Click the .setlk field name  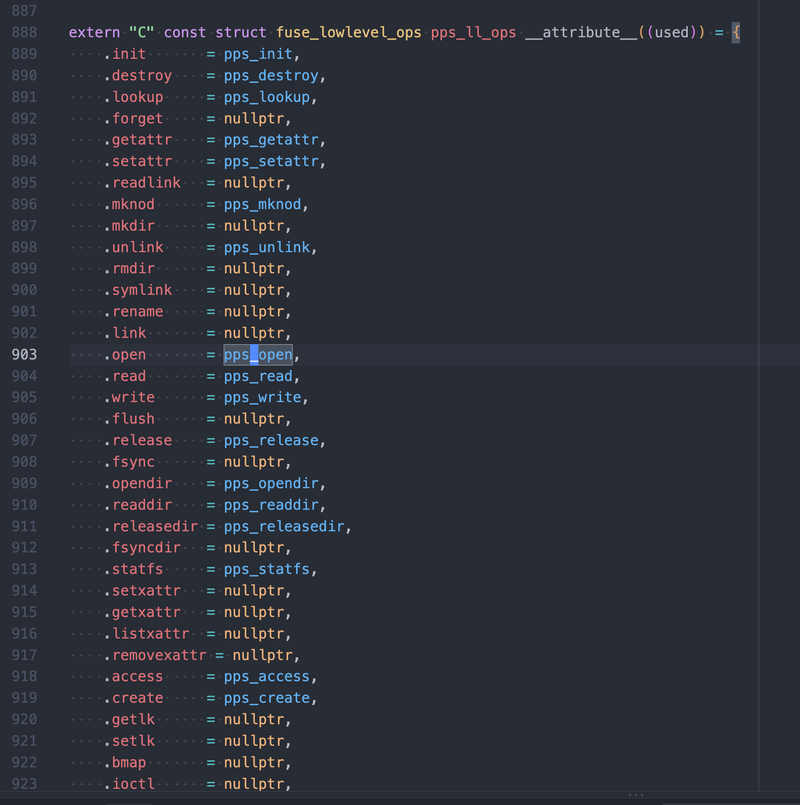pyautogui.click(x=129, y=741)
